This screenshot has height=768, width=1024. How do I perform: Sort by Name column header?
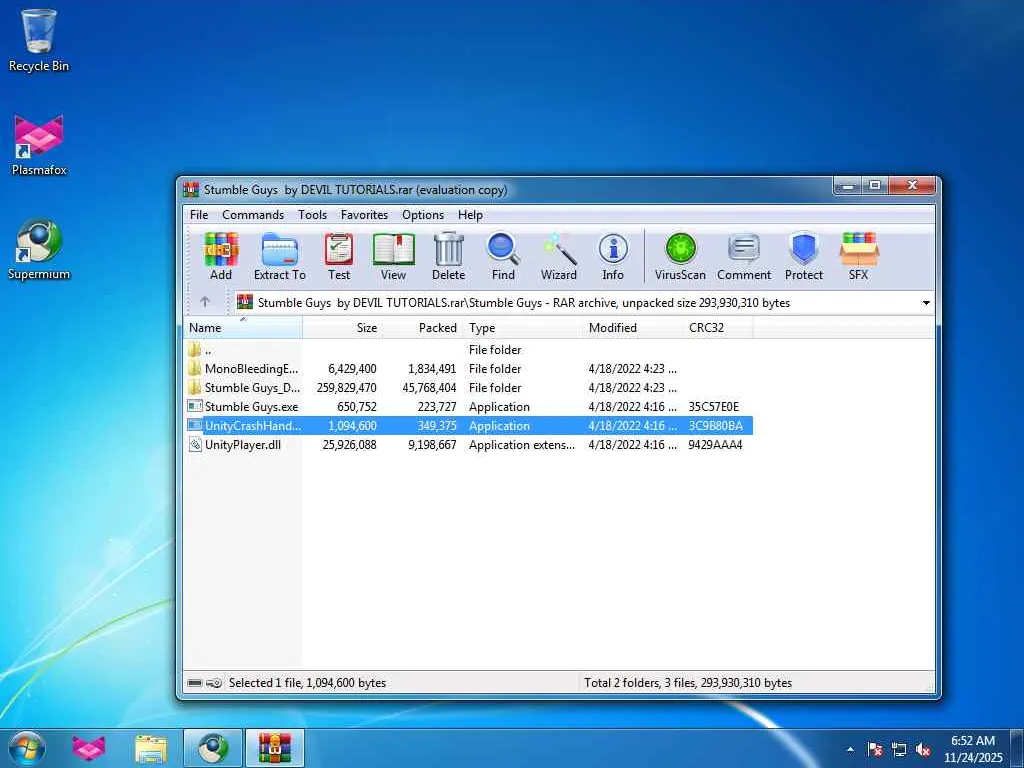(243, 328)
